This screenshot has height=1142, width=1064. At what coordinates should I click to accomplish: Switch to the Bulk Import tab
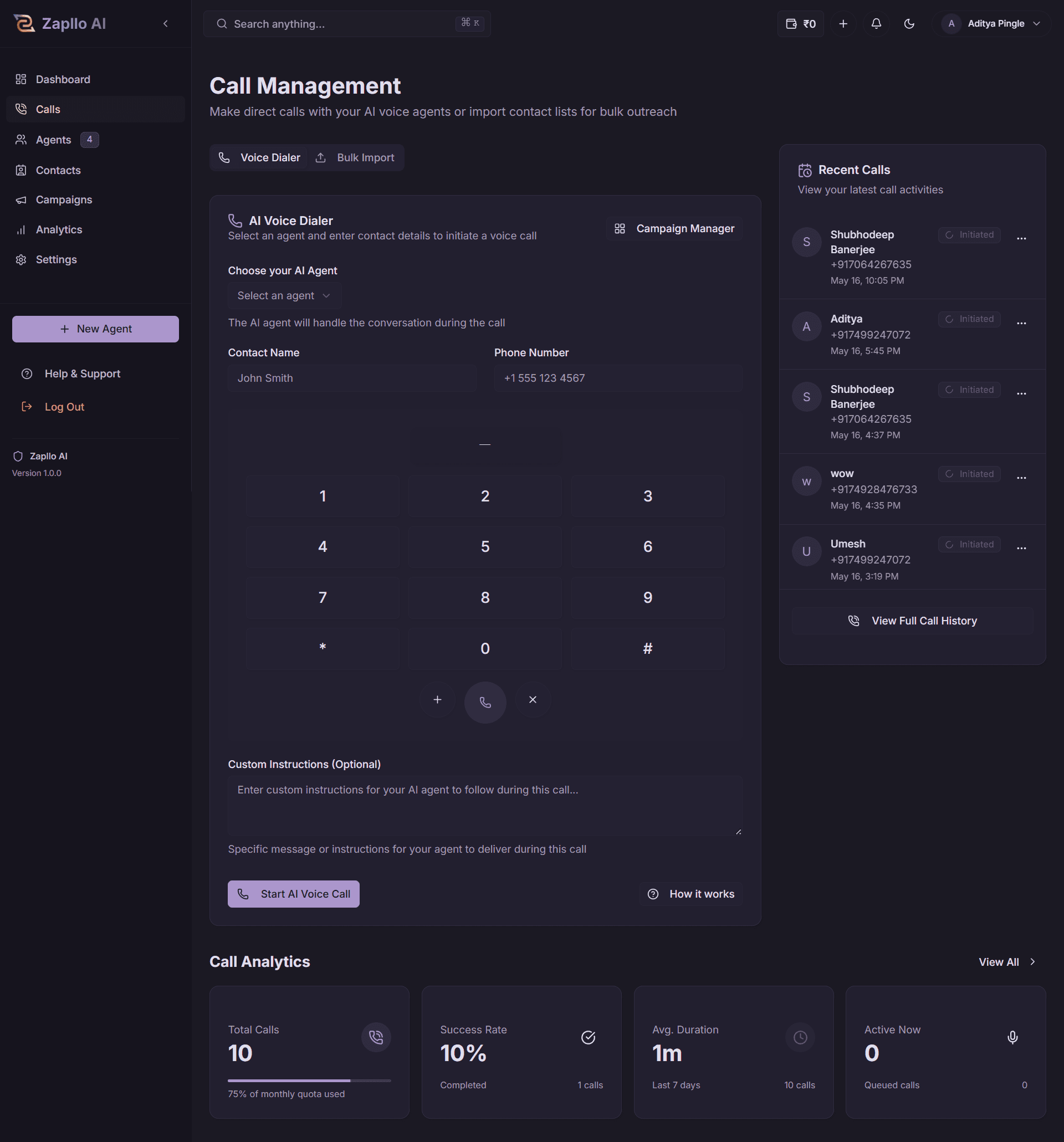pyautogui.click(x=356, y=157)
